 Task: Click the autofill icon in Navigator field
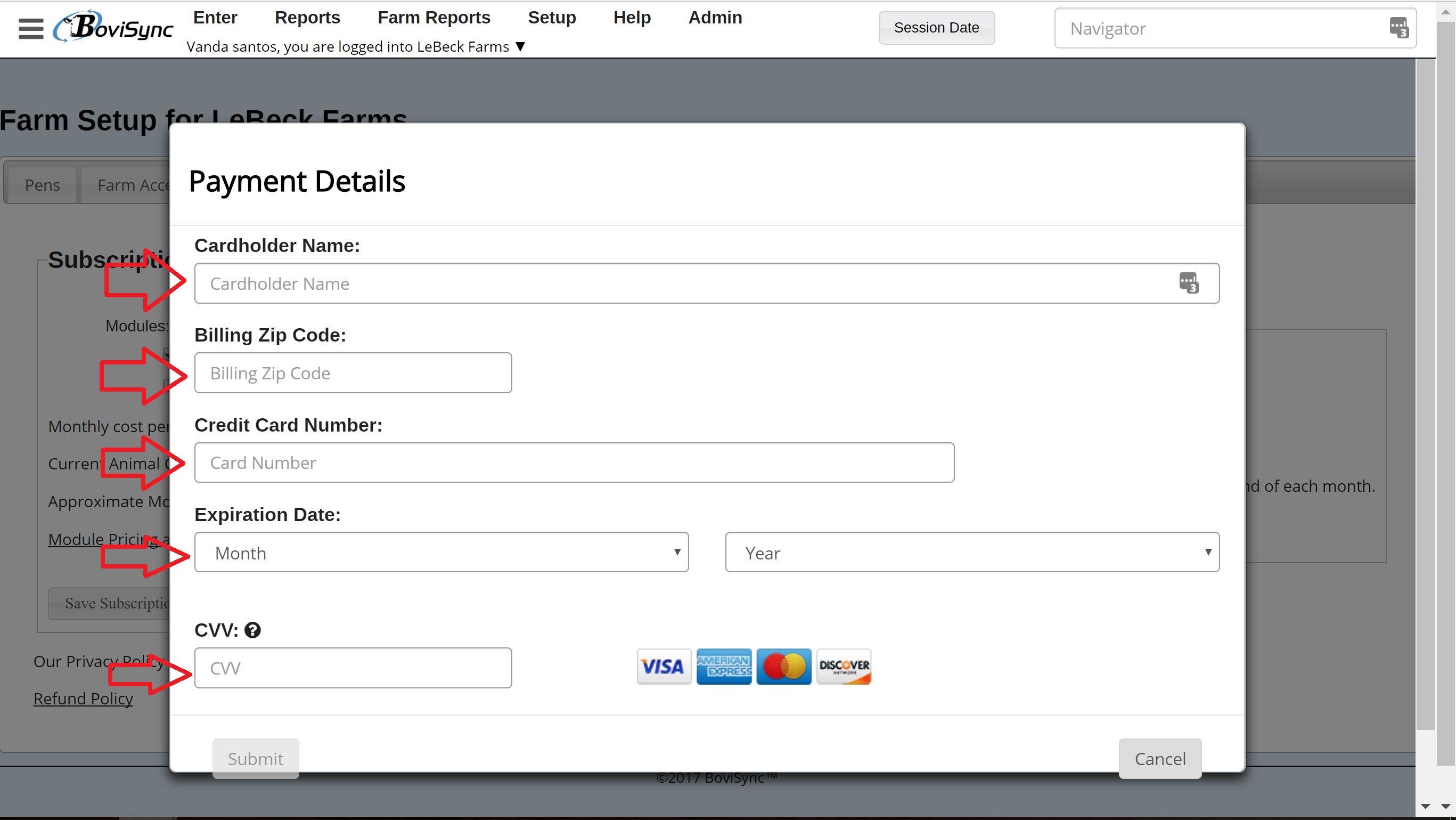point(1399,28)
